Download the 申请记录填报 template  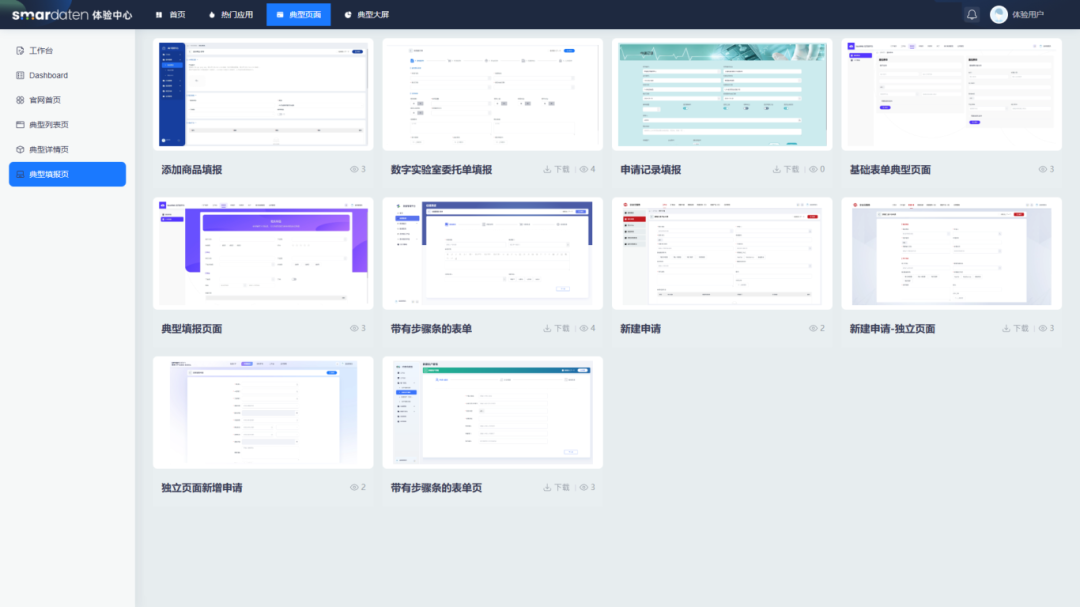pos(786,169)
